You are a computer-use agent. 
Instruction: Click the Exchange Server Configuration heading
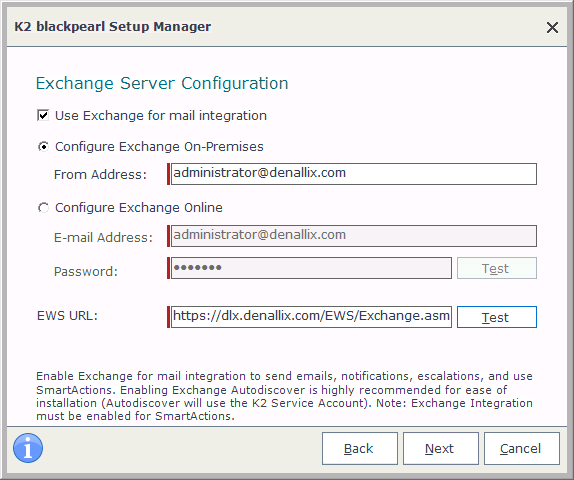coord(162,83)
